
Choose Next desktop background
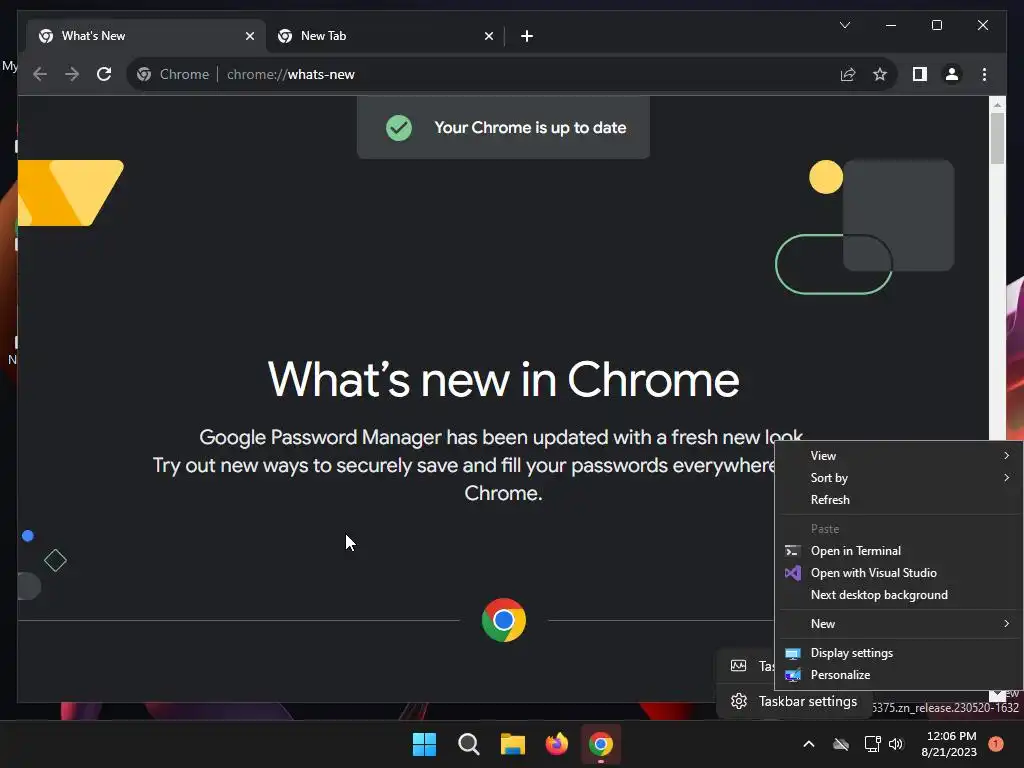898,595
